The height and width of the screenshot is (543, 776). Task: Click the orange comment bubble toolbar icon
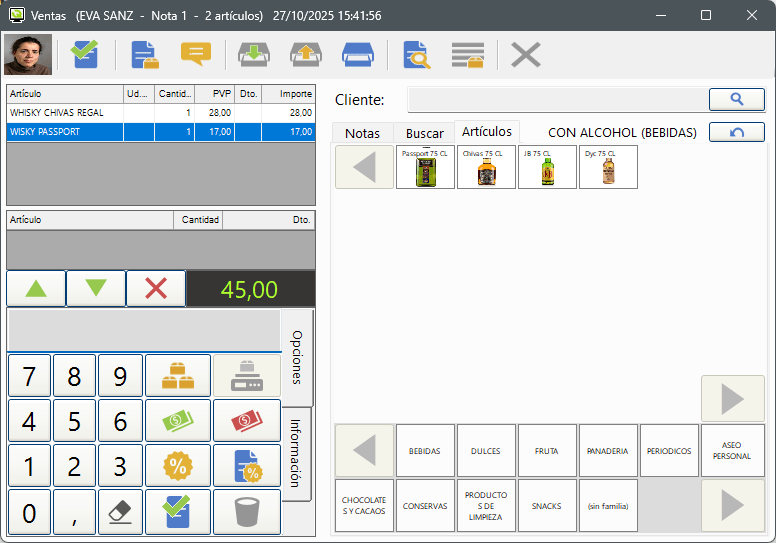pos(196,54)
